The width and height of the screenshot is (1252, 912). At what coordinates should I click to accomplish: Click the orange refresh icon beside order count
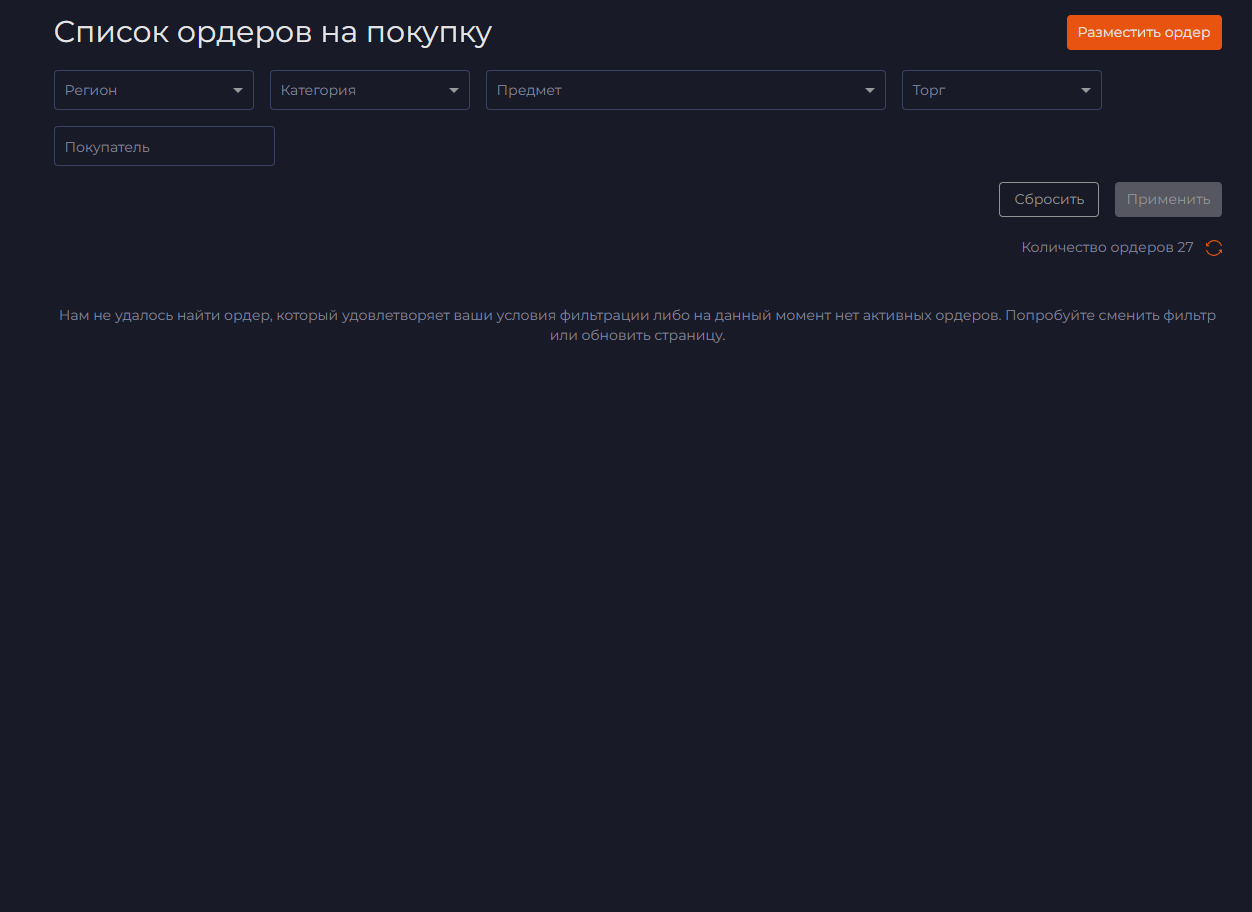[1213, 248]
